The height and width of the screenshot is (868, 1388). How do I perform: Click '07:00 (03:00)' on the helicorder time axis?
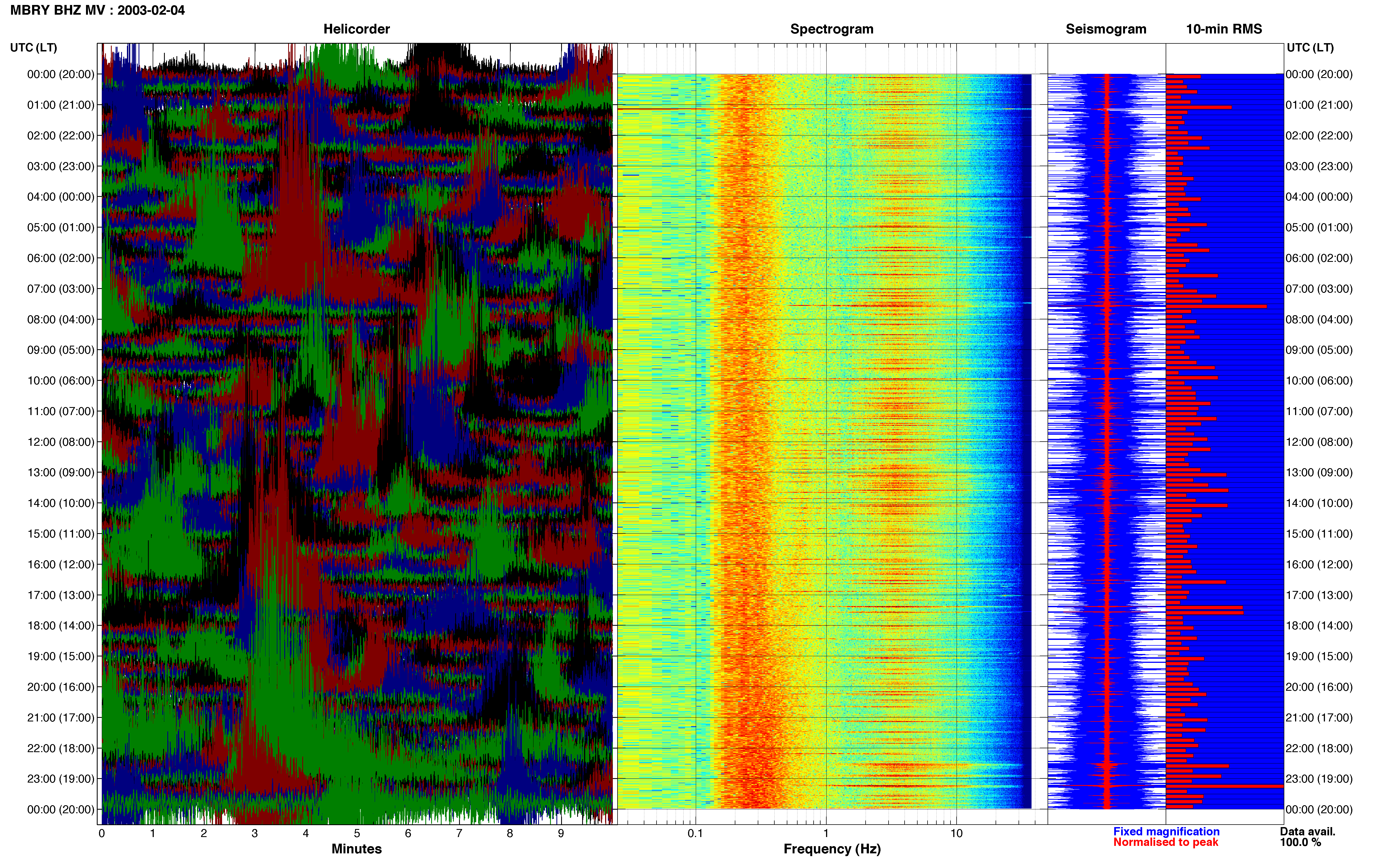[x=61, y=289]
